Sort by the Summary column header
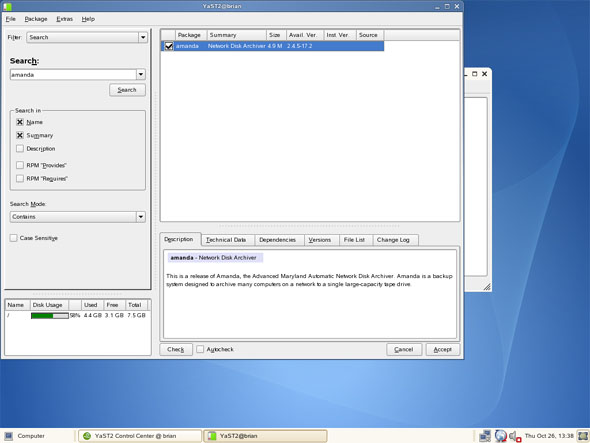 [x=236, y=35]
